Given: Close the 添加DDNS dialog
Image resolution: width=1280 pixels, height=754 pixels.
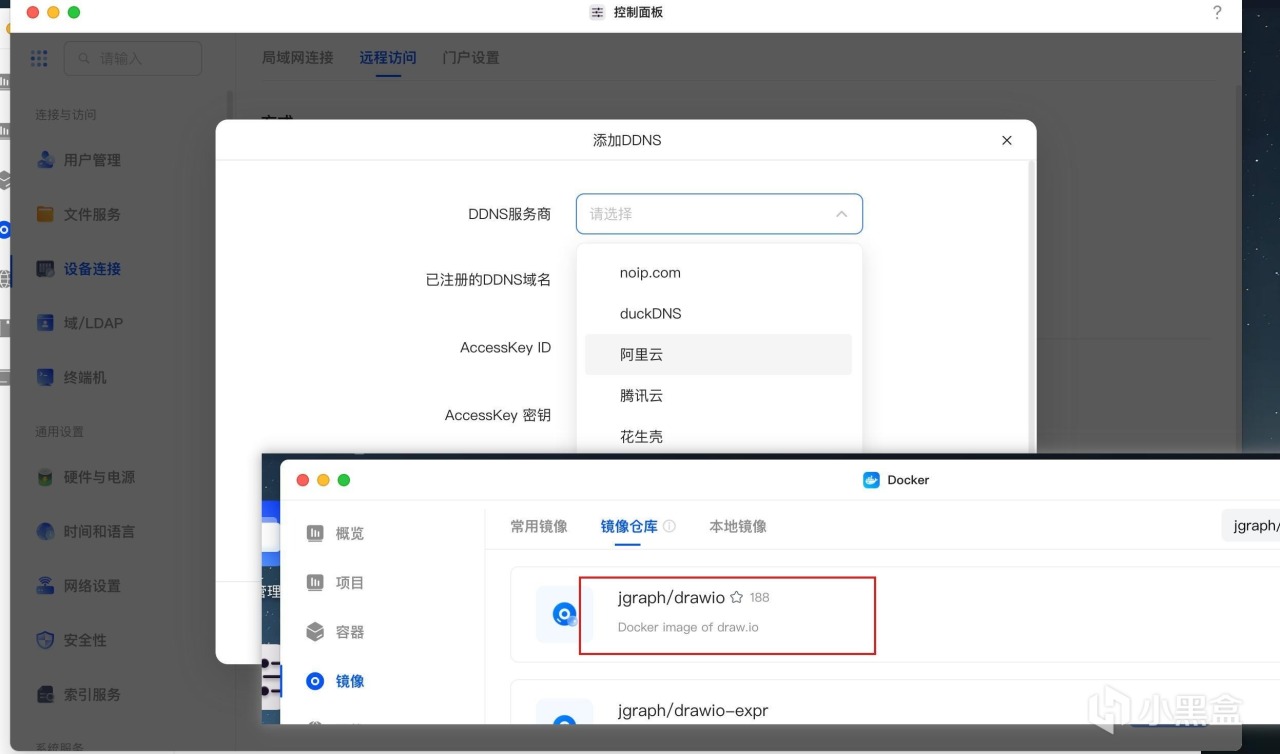Looking at the screenshot, I should click(1007, 141).
